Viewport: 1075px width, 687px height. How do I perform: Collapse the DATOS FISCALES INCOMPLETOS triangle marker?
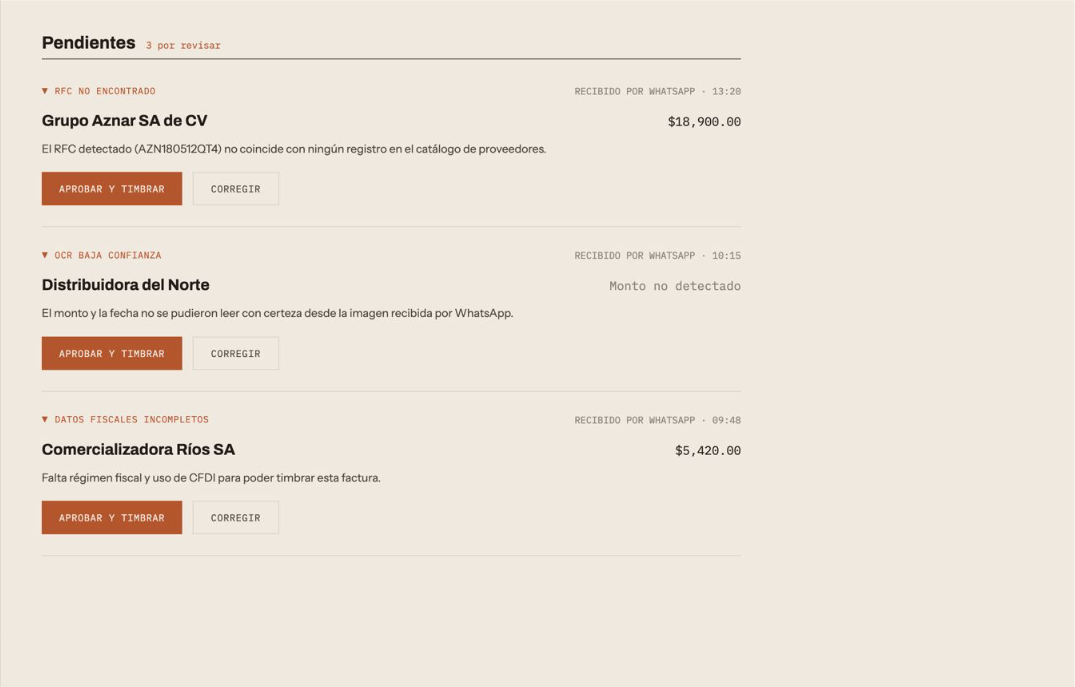tap(45, 420)
